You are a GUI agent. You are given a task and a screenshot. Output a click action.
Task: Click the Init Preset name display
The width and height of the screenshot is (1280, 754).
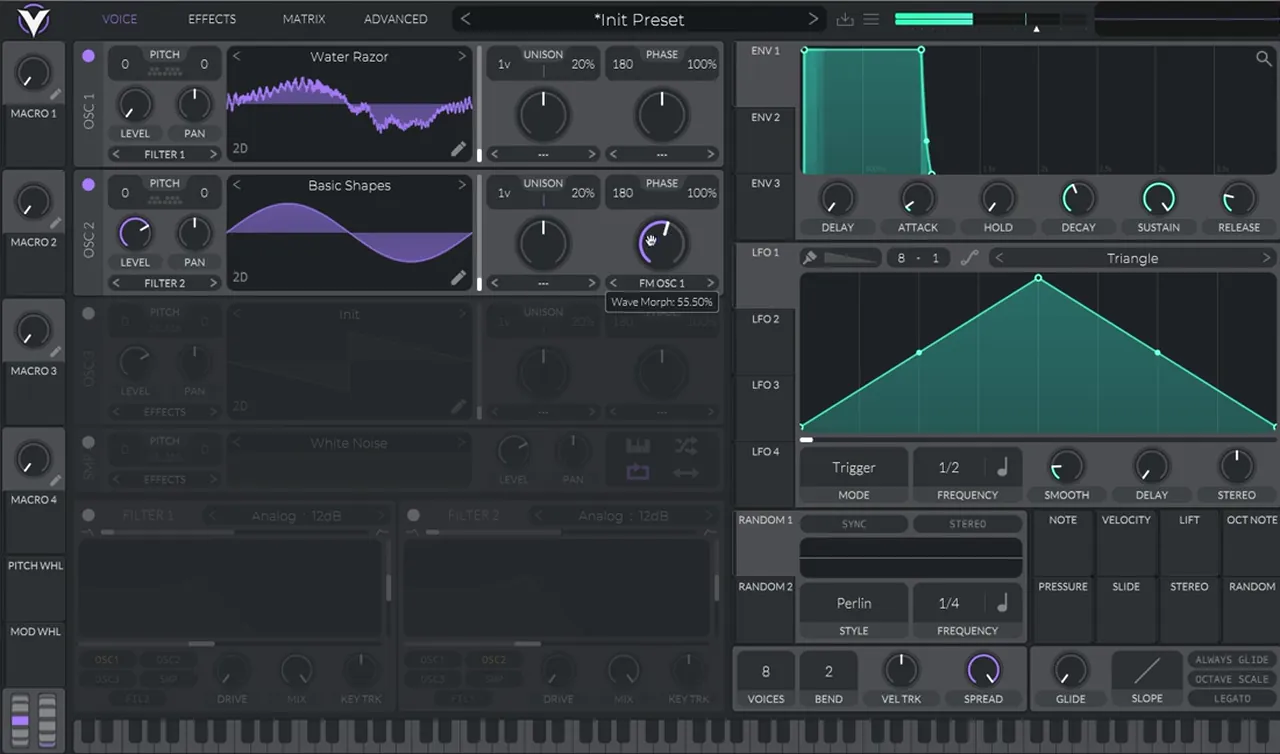click(639, 19)
